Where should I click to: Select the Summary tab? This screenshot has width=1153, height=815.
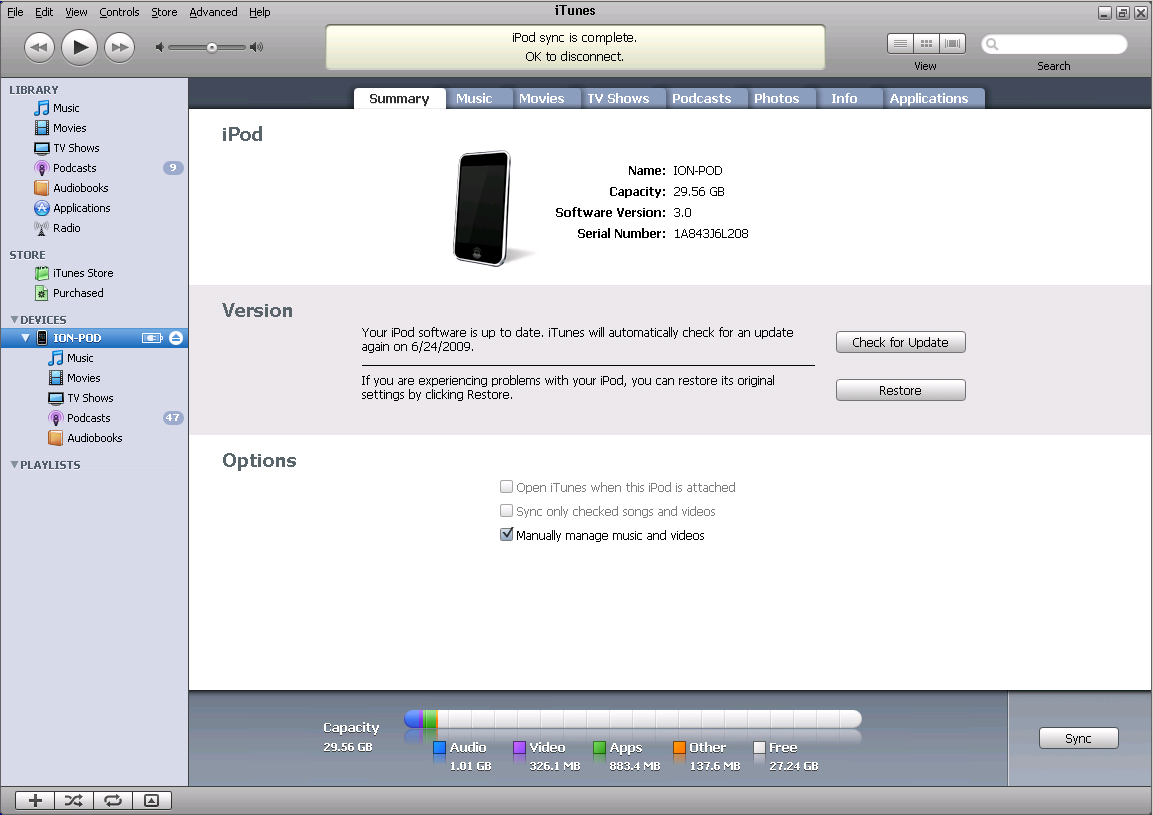coord(399,99)
